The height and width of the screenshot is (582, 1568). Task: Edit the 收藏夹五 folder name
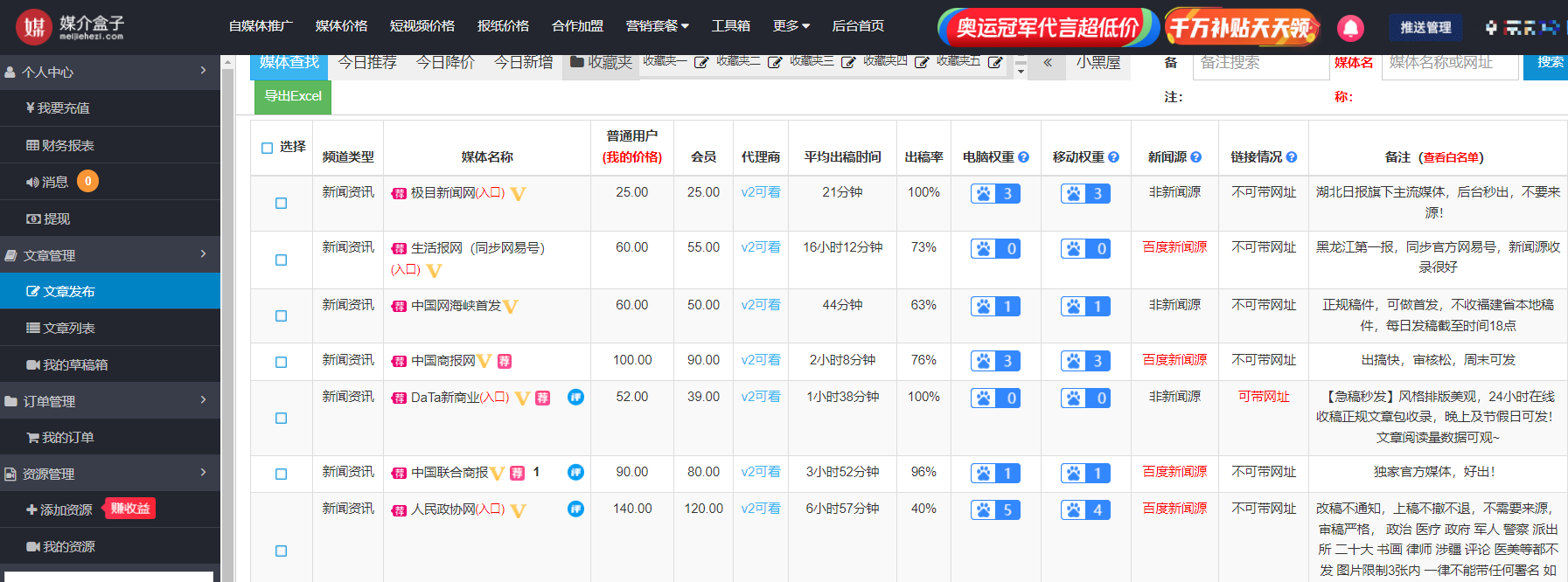click(995, 62)
